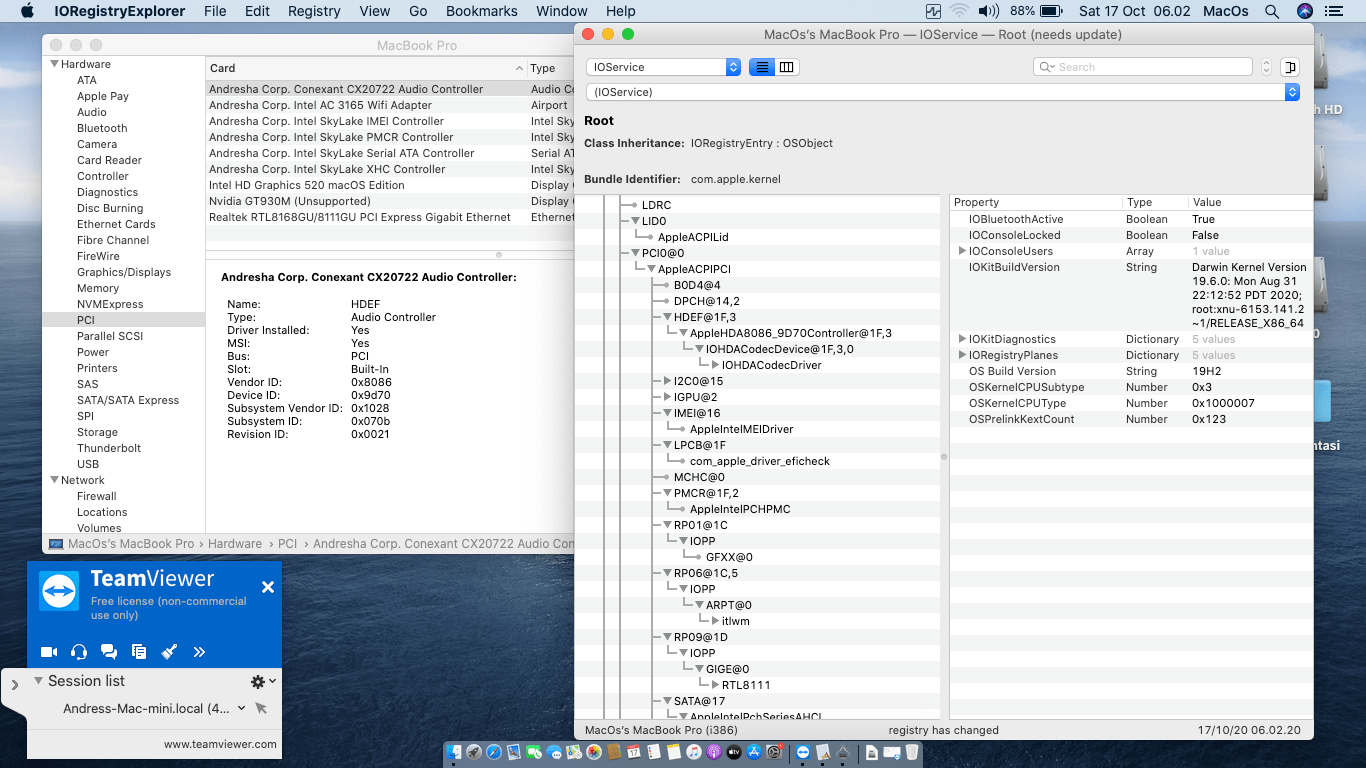Click the TeamViewer headset audio icon
Viewport: 1366px width, 768px height.
pyautogui.click(x=79, y=652)
